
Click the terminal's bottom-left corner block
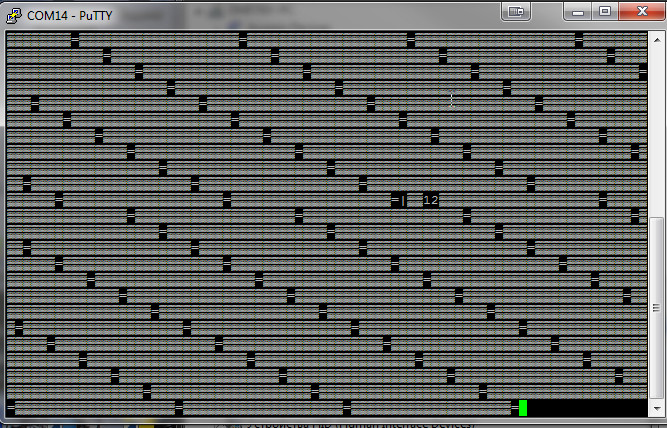coord(11,407)
